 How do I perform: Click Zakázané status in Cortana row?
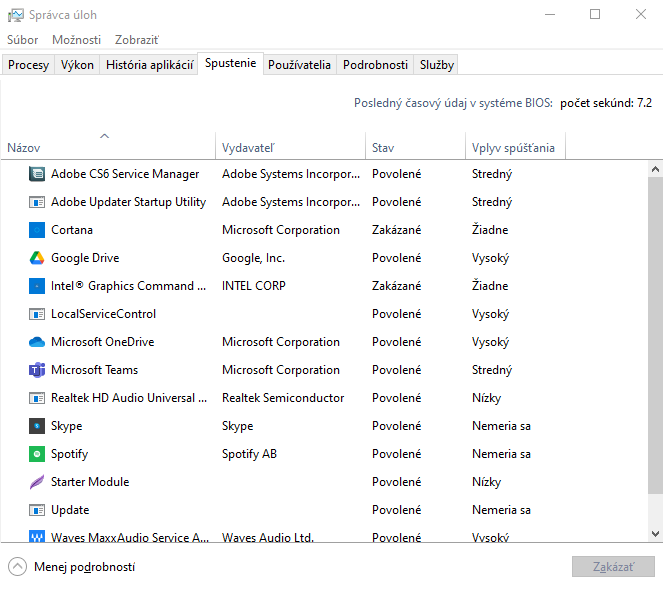pyautogui.click(x=397, y=230)
